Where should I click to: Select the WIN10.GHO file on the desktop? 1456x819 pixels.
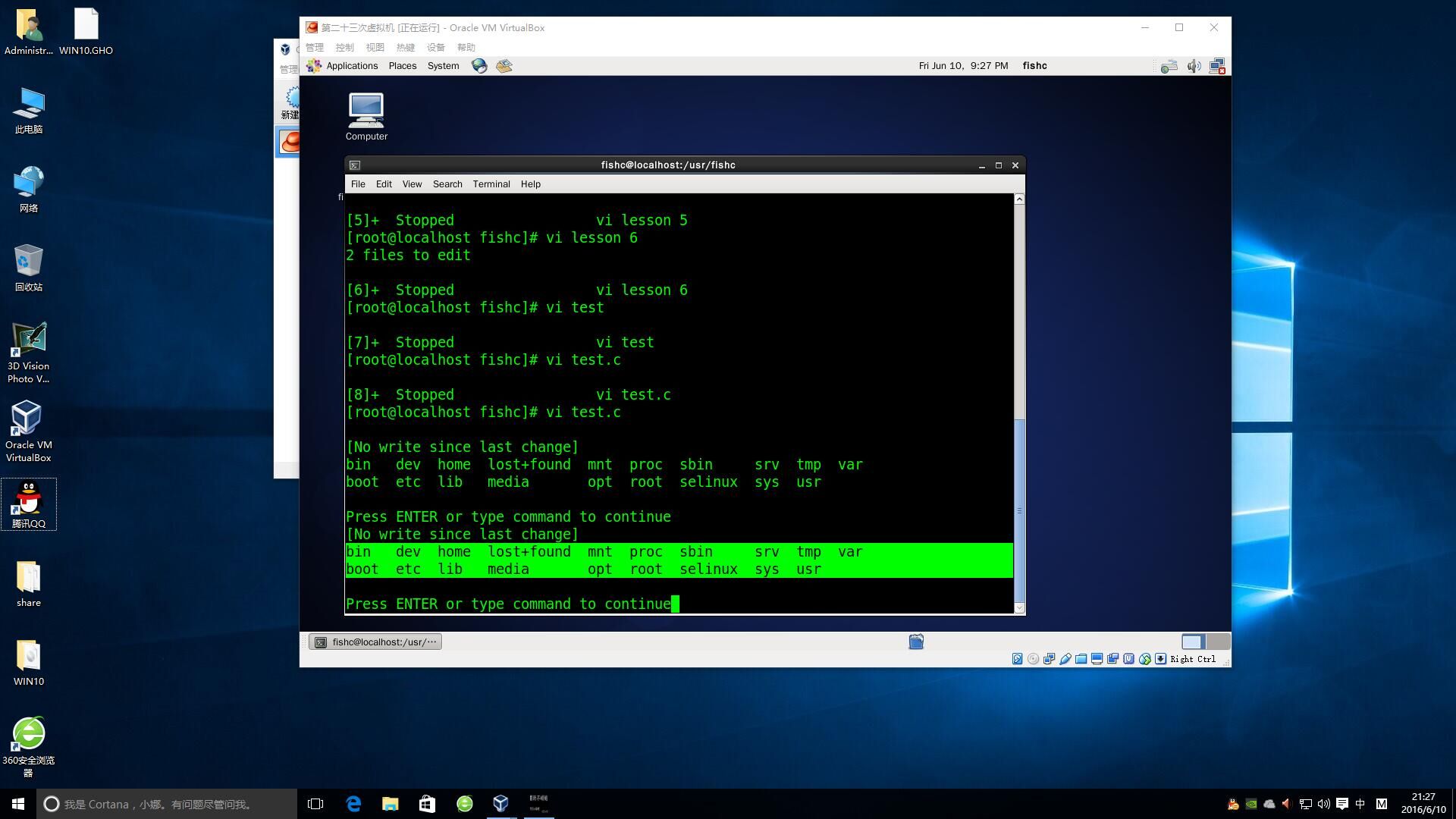86,31
